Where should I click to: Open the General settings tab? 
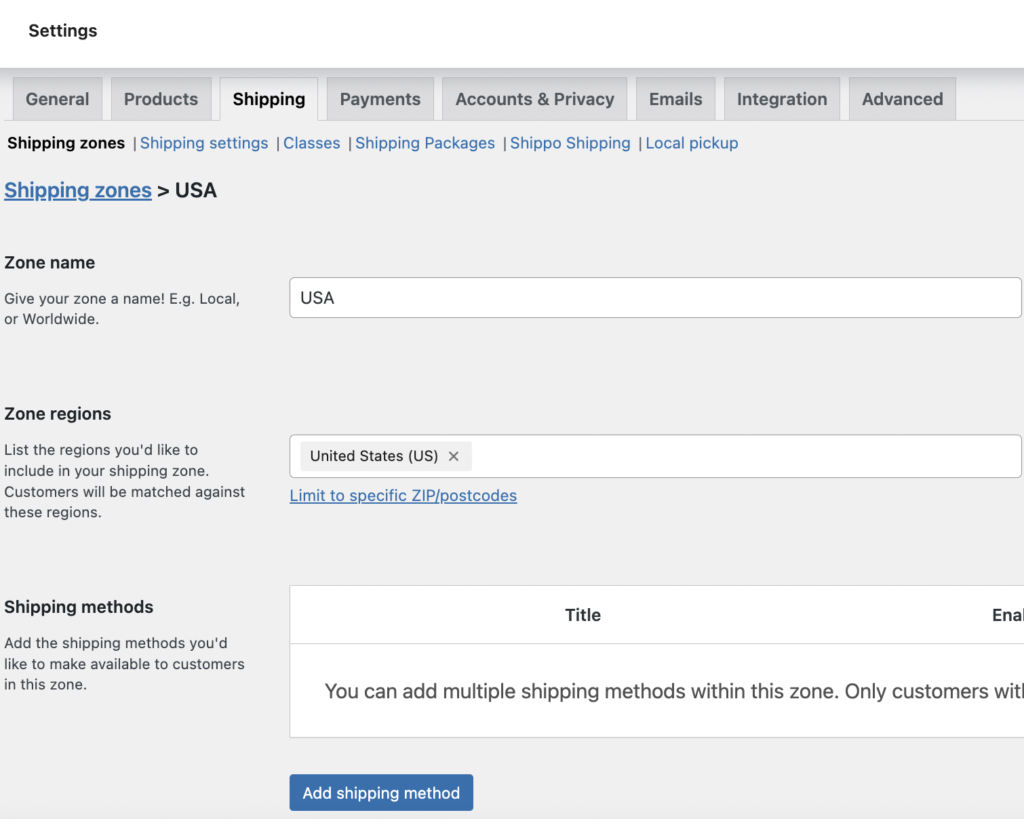click(x=57, y=99)
